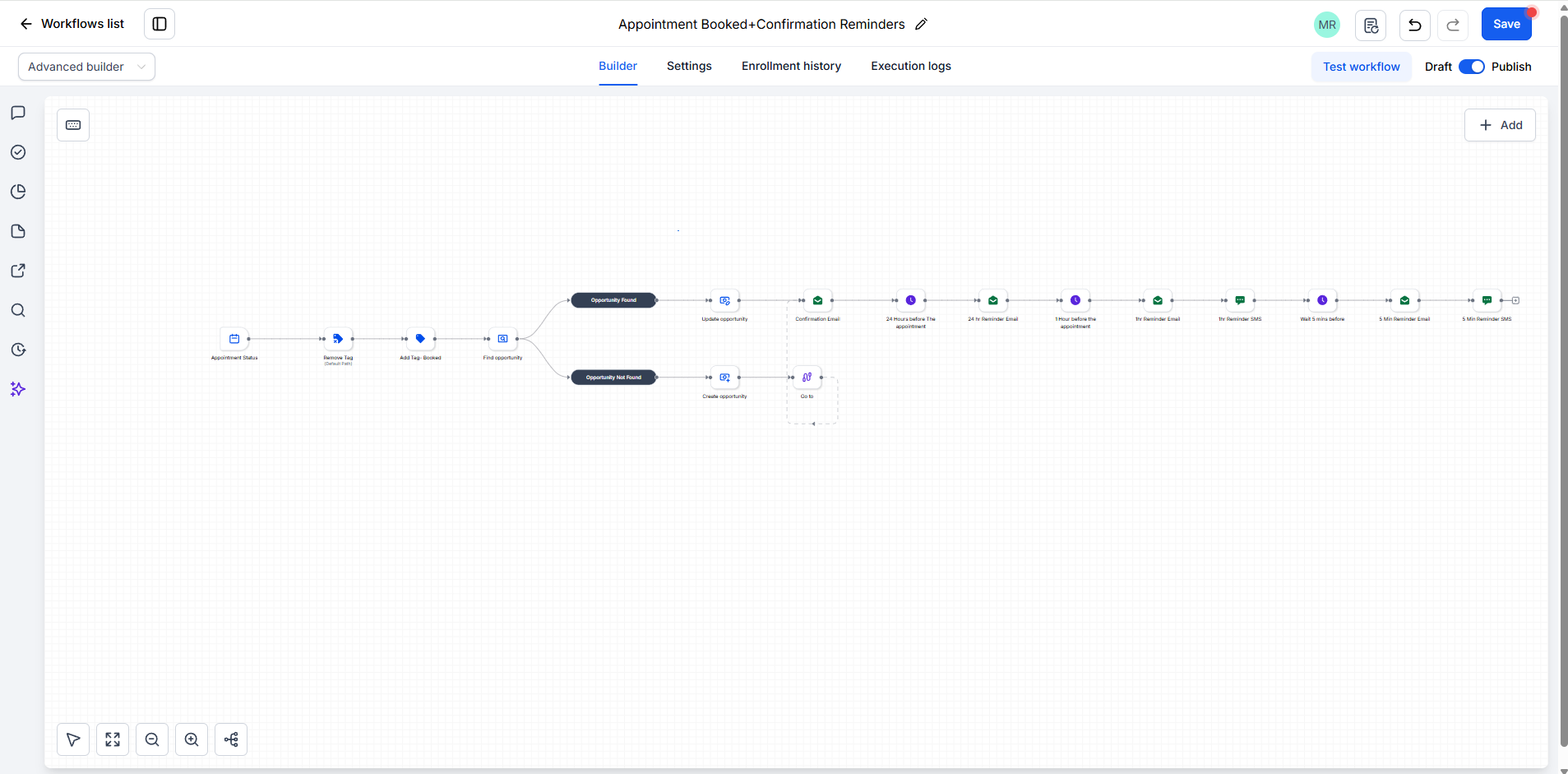
Task: Select the Confirmation Email node
Action: click(x=817, y=300)
